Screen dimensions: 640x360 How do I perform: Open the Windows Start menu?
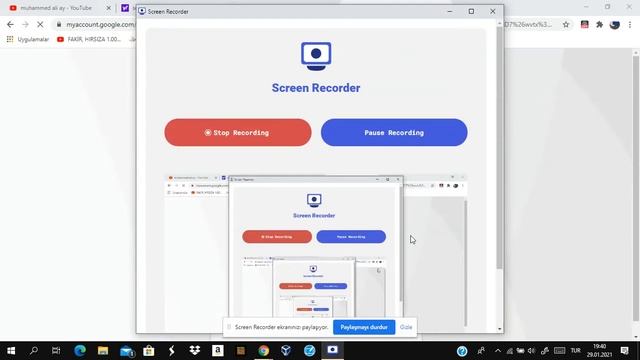[11, 351]
